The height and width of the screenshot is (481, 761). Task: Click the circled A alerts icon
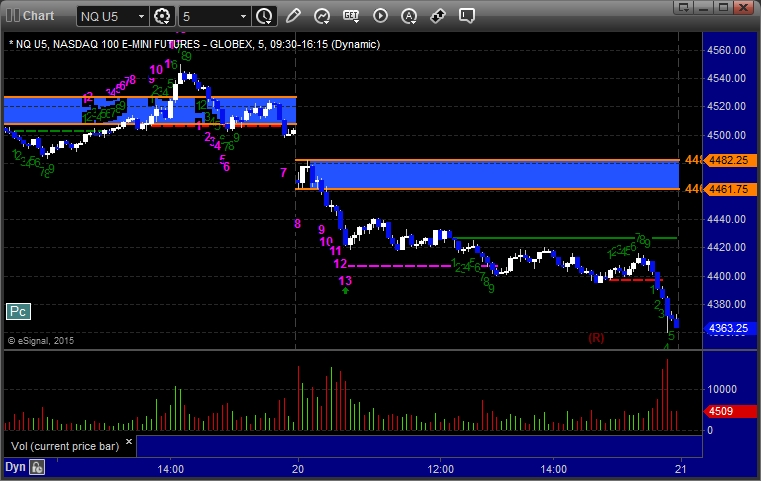[409, 16]
